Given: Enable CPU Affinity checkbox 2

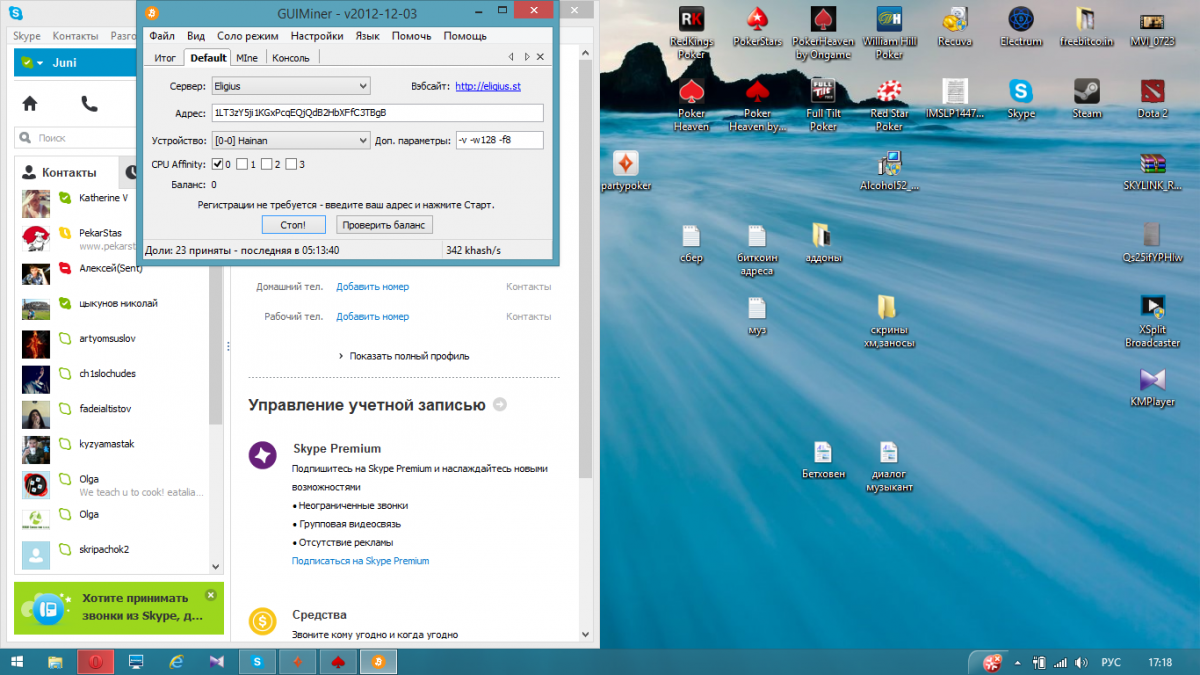Looking at the screenshot, I should (x=266, y=164).
